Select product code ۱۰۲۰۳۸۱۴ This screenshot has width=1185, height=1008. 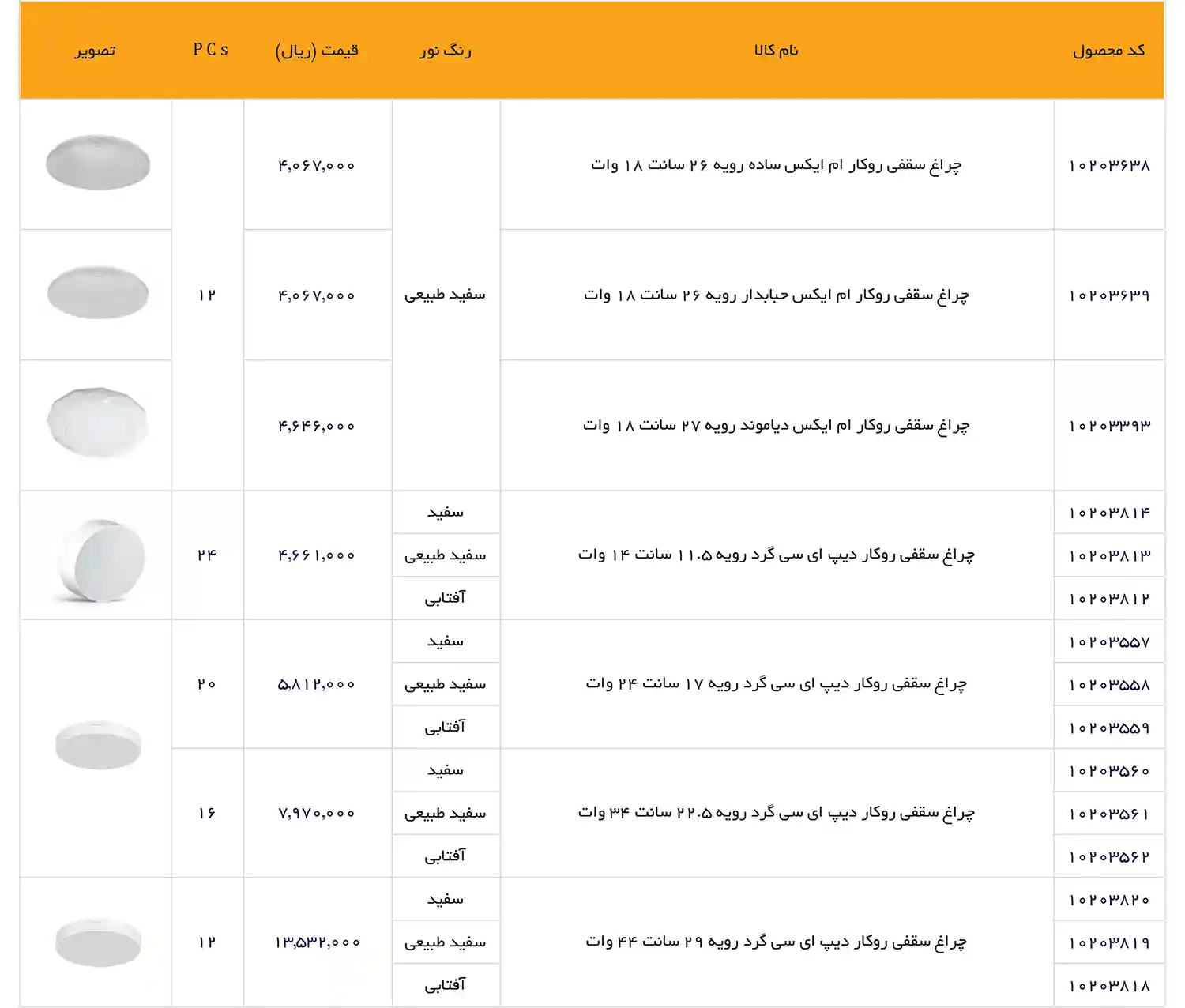pos(1109,512)
